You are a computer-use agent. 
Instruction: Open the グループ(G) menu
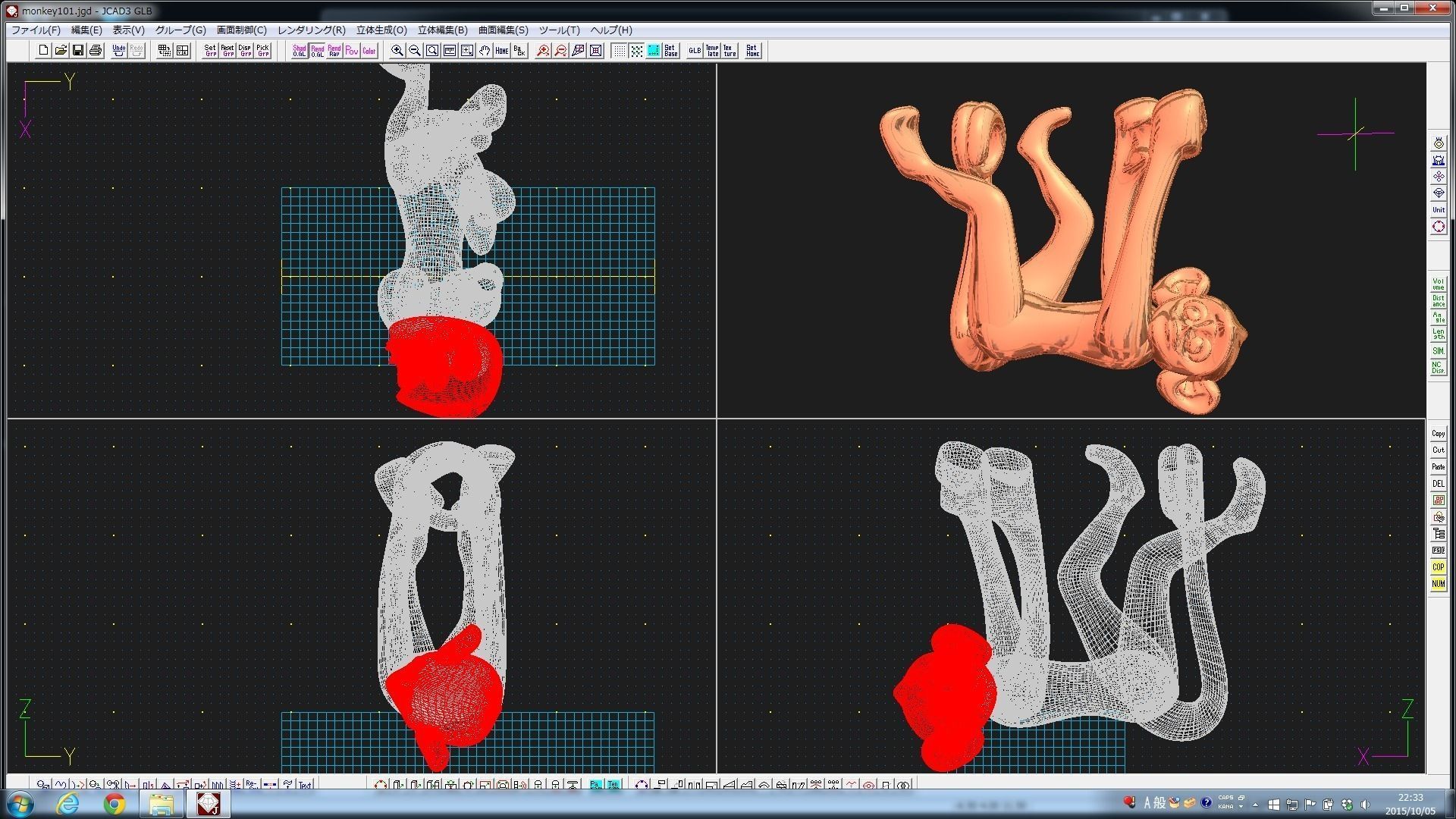pos(180,30)
